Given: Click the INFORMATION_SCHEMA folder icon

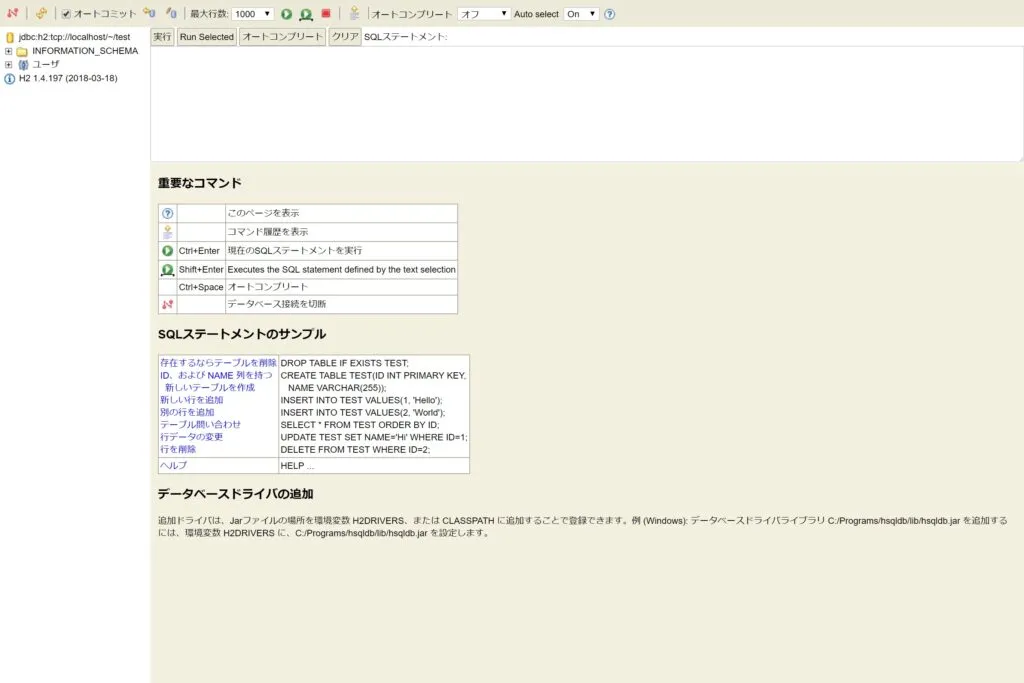Looking at the screenshot, I should click(x=22, y=51).
